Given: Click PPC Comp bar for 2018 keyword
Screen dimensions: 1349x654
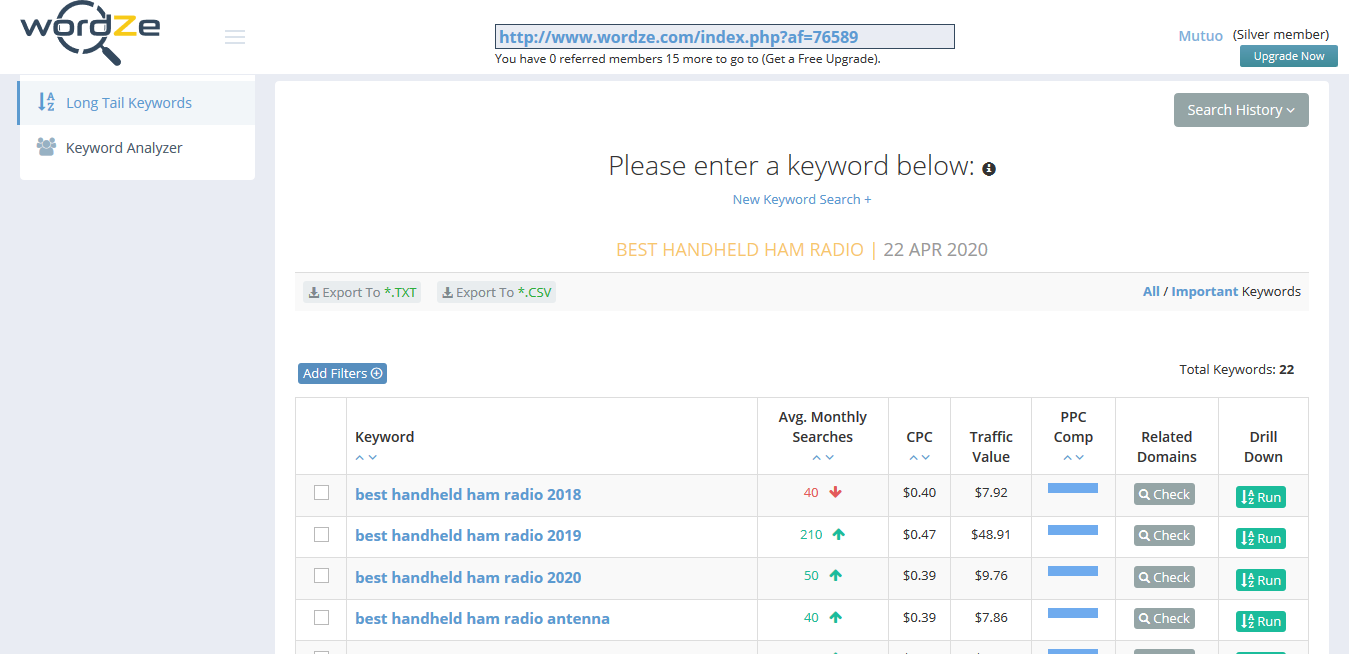Looking at the screenshot, I should pos(1073,488).
